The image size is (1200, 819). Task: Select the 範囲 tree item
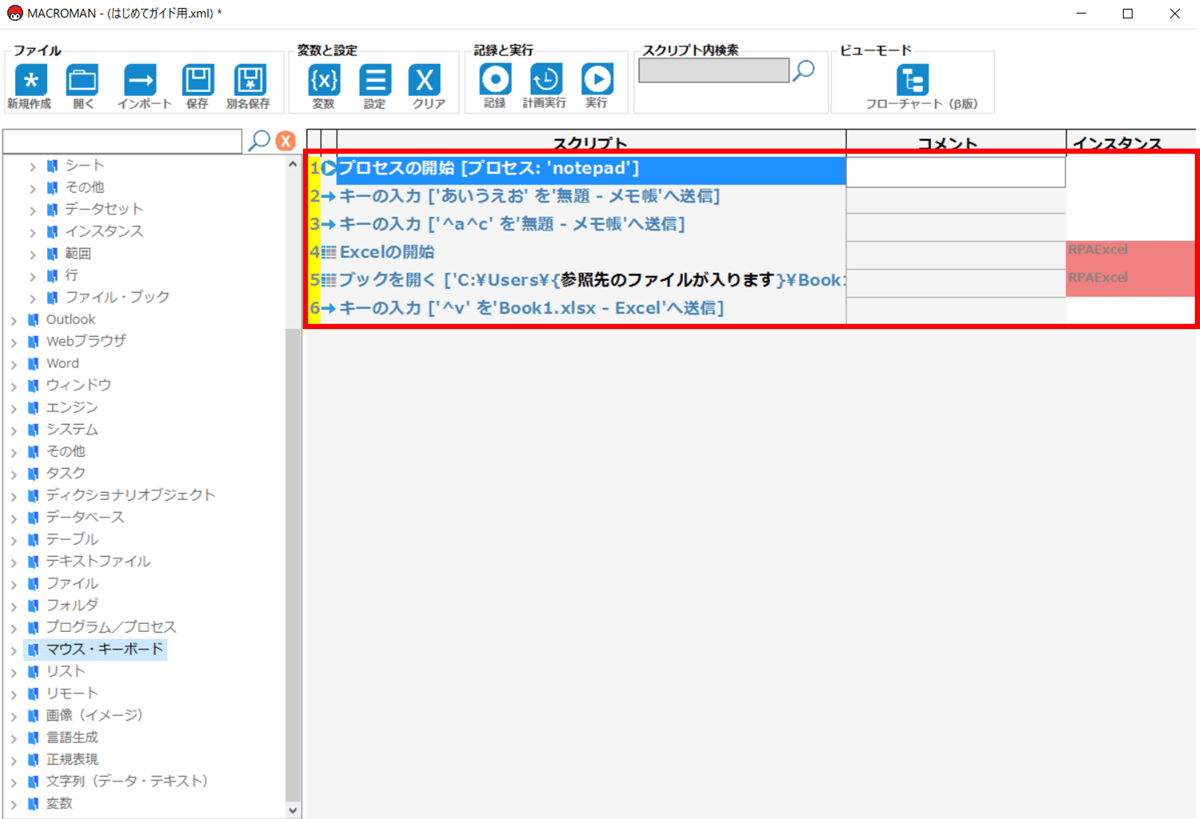coord(78,253)
